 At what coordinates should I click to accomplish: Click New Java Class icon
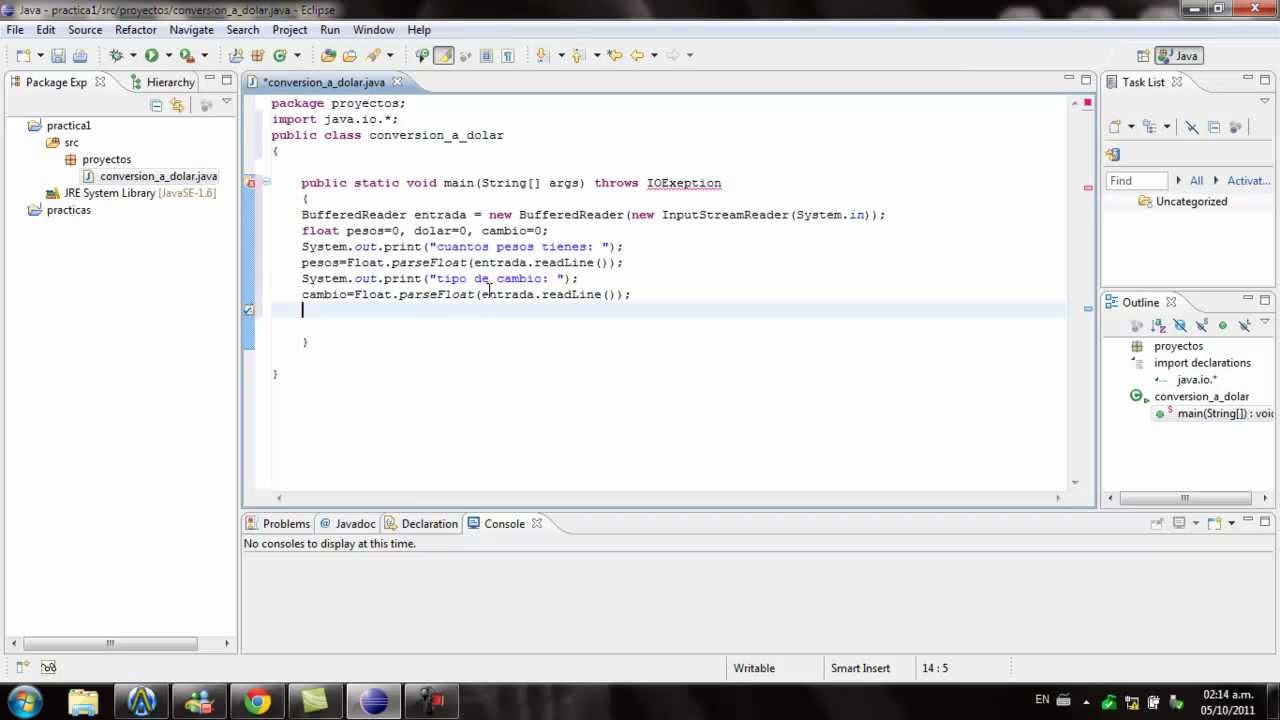[280, 56]
